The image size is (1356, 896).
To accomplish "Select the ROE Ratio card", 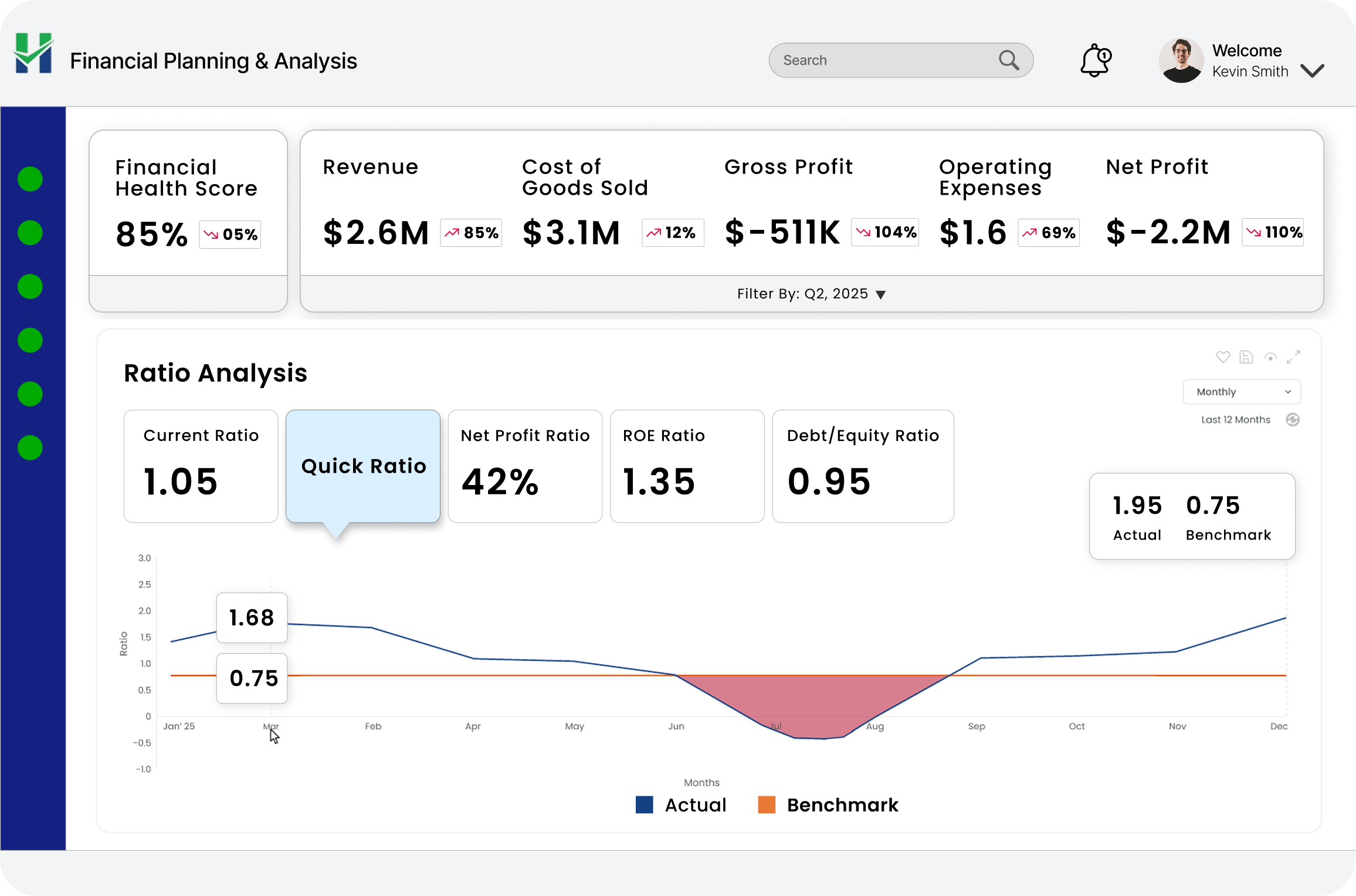I will (687, 466).
